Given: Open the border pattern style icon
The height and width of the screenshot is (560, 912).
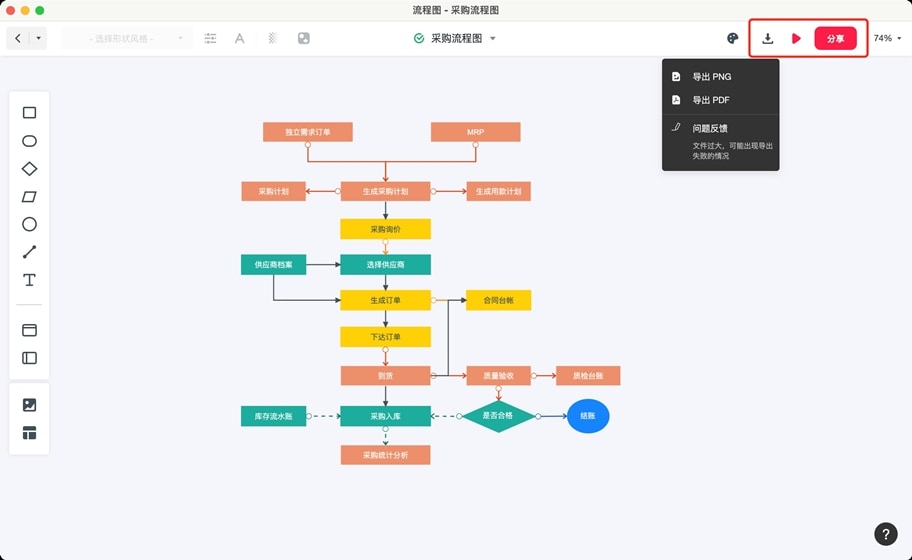Looking at the screenshot, I should coord(272,38).
